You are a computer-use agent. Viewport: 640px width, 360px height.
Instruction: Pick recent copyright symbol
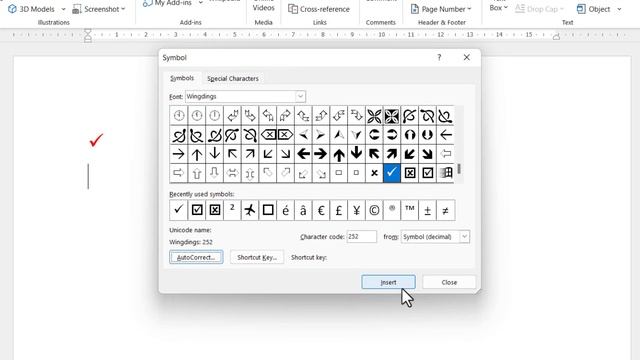click(374, 210)
